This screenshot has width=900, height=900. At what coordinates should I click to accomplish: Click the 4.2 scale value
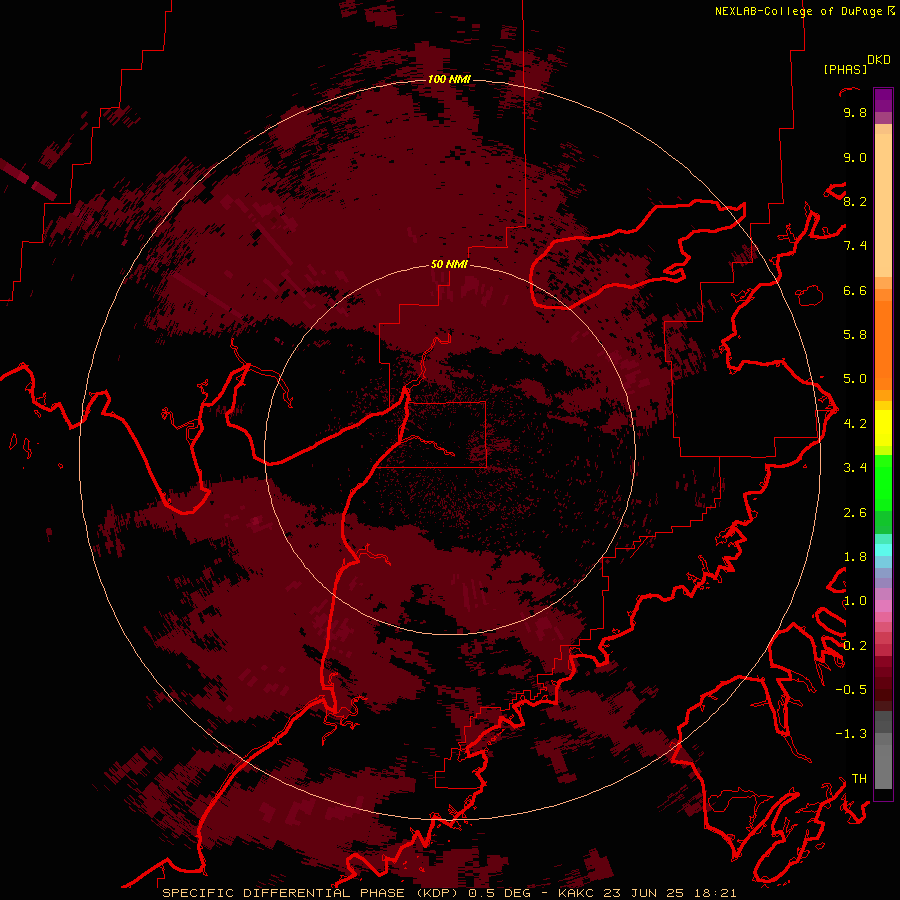tap(855, 424)
